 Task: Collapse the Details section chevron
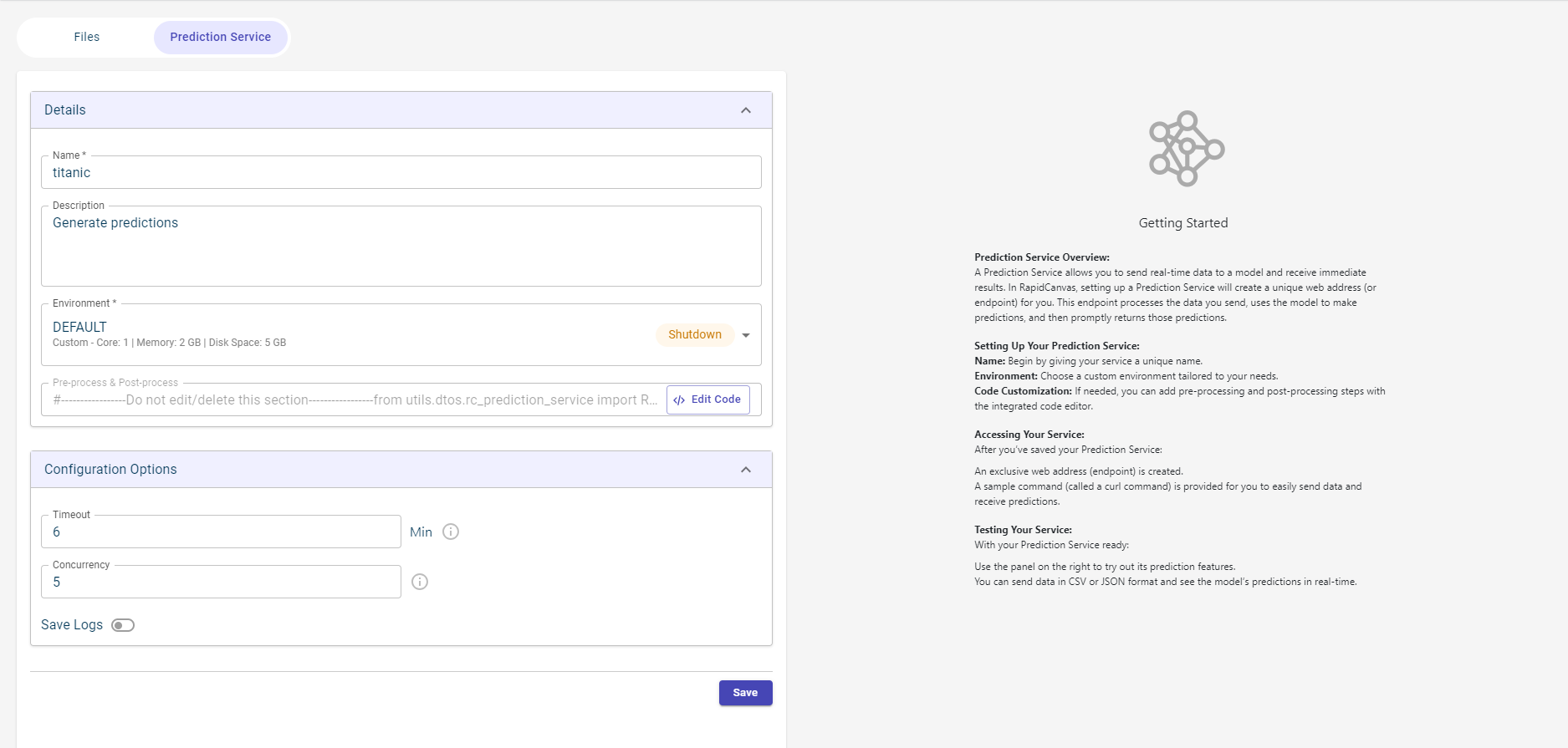click(x=746, y=110)
